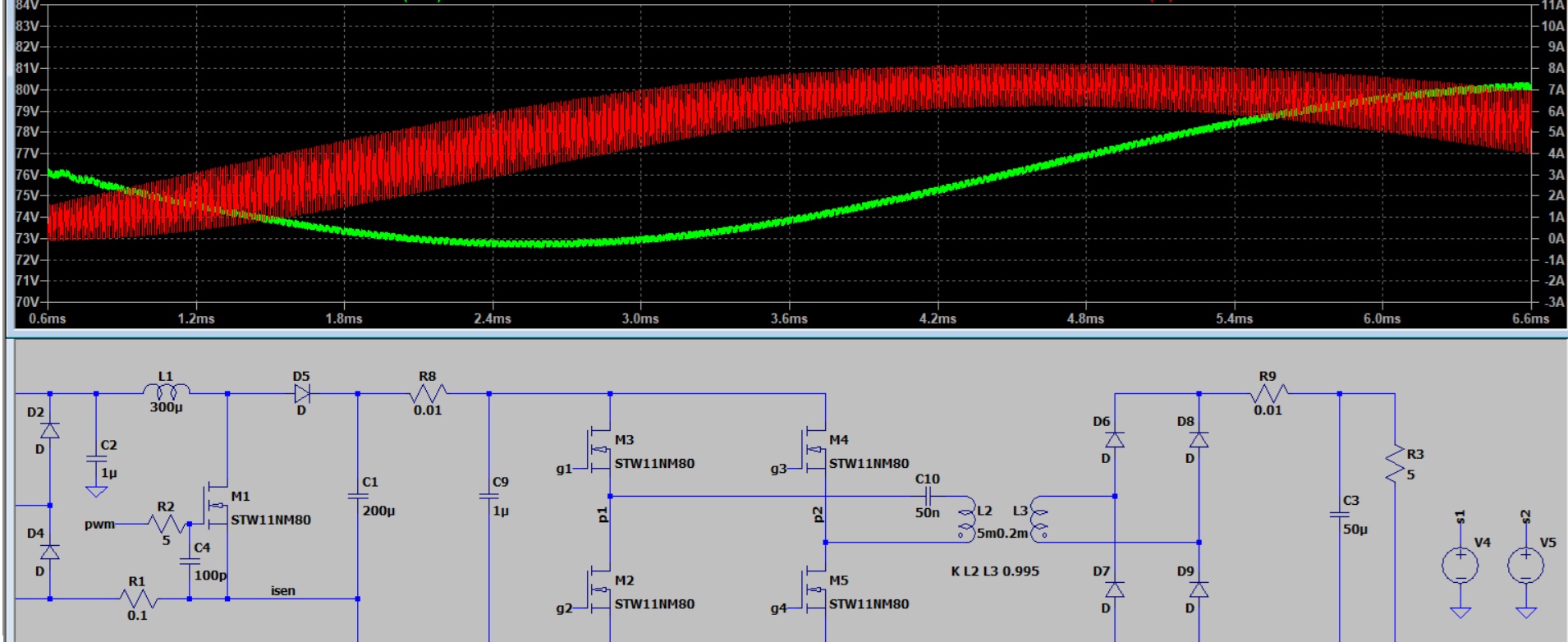Select the R3 5 ohm load resistor

[1394, 465]
